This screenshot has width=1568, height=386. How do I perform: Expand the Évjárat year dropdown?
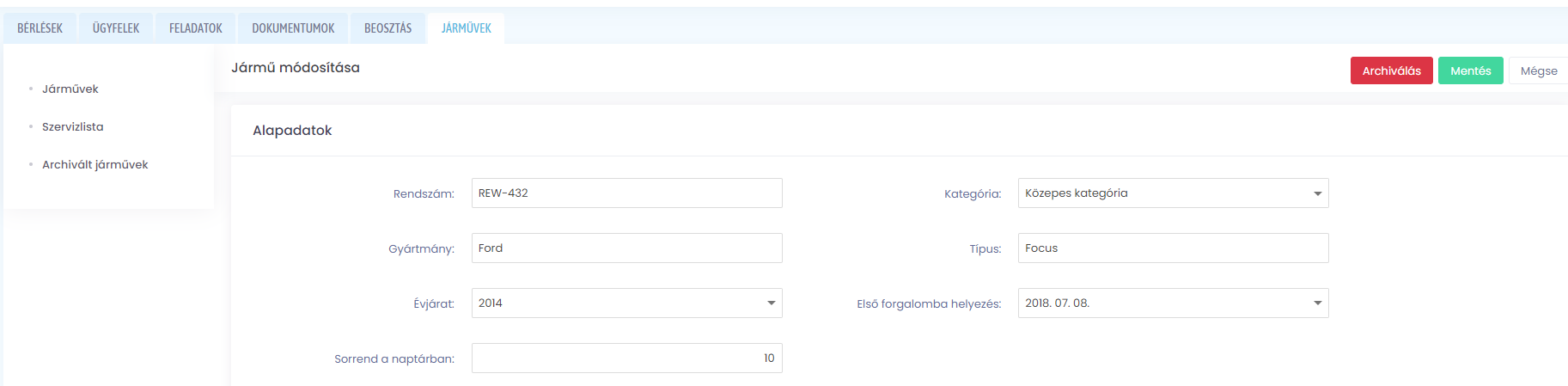click(x=771, y=303)
